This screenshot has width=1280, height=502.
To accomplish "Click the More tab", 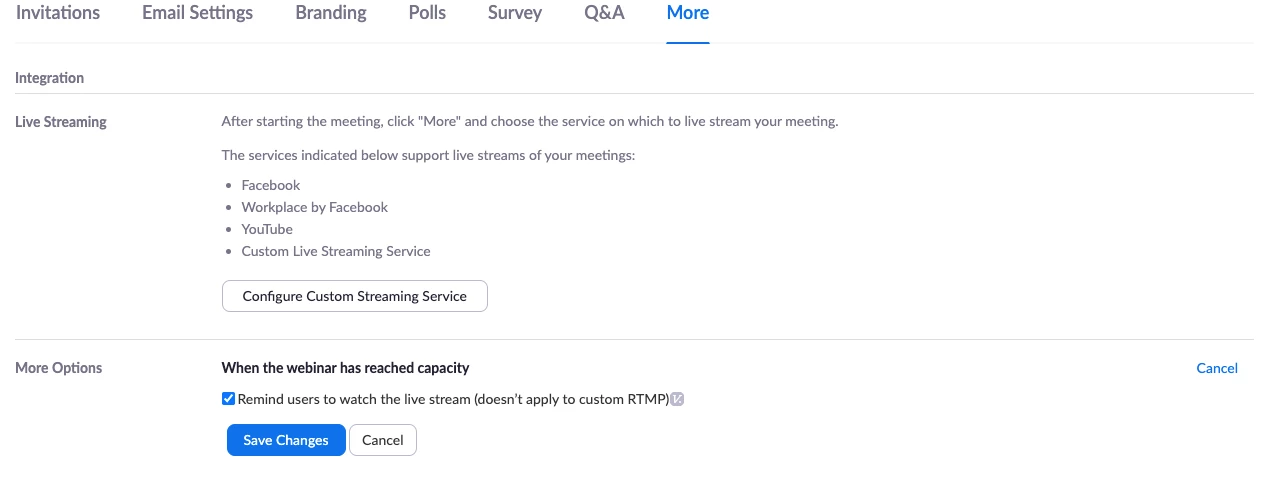I will (688, 13).
